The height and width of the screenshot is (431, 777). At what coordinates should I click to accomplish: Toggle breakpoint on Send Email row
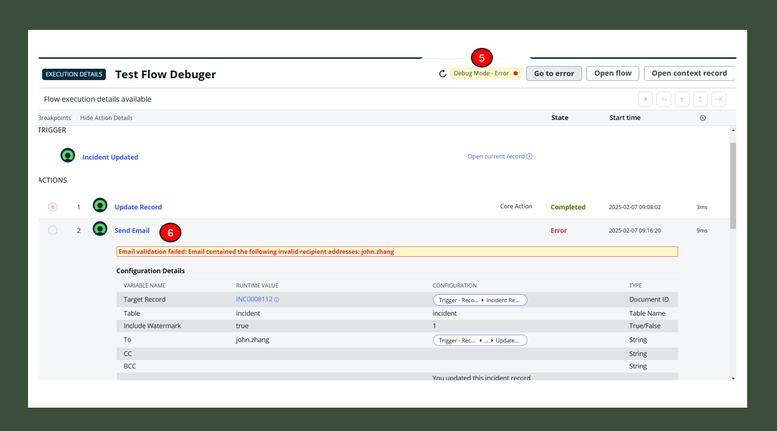click(x=53, y=230)
